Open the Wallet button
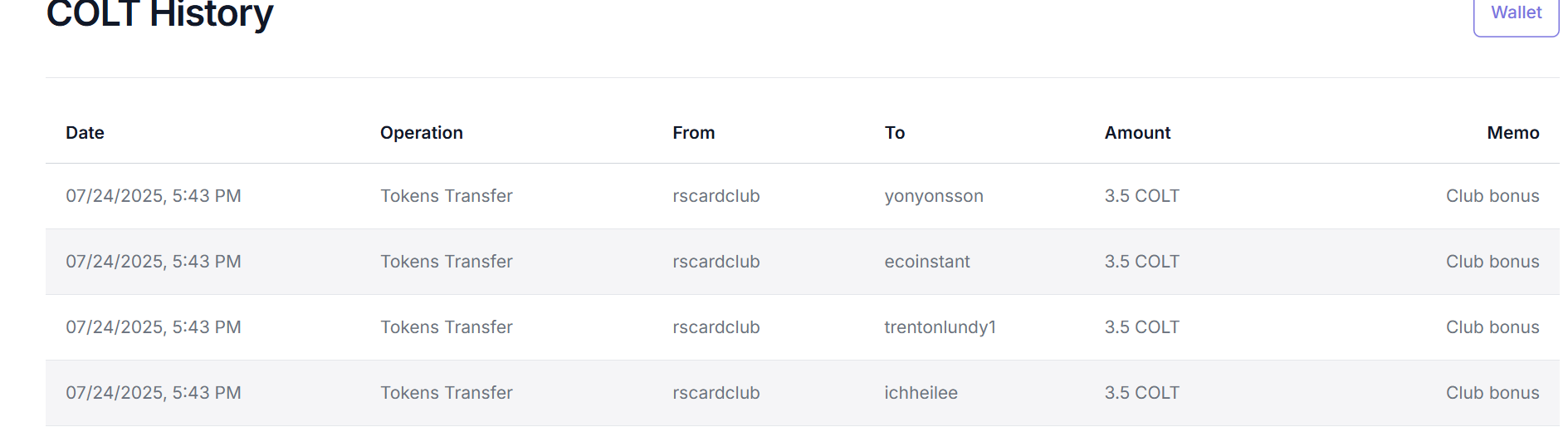Image resolution: width=1568 pixels, height=427 pixels. [x=1516, y=13]
